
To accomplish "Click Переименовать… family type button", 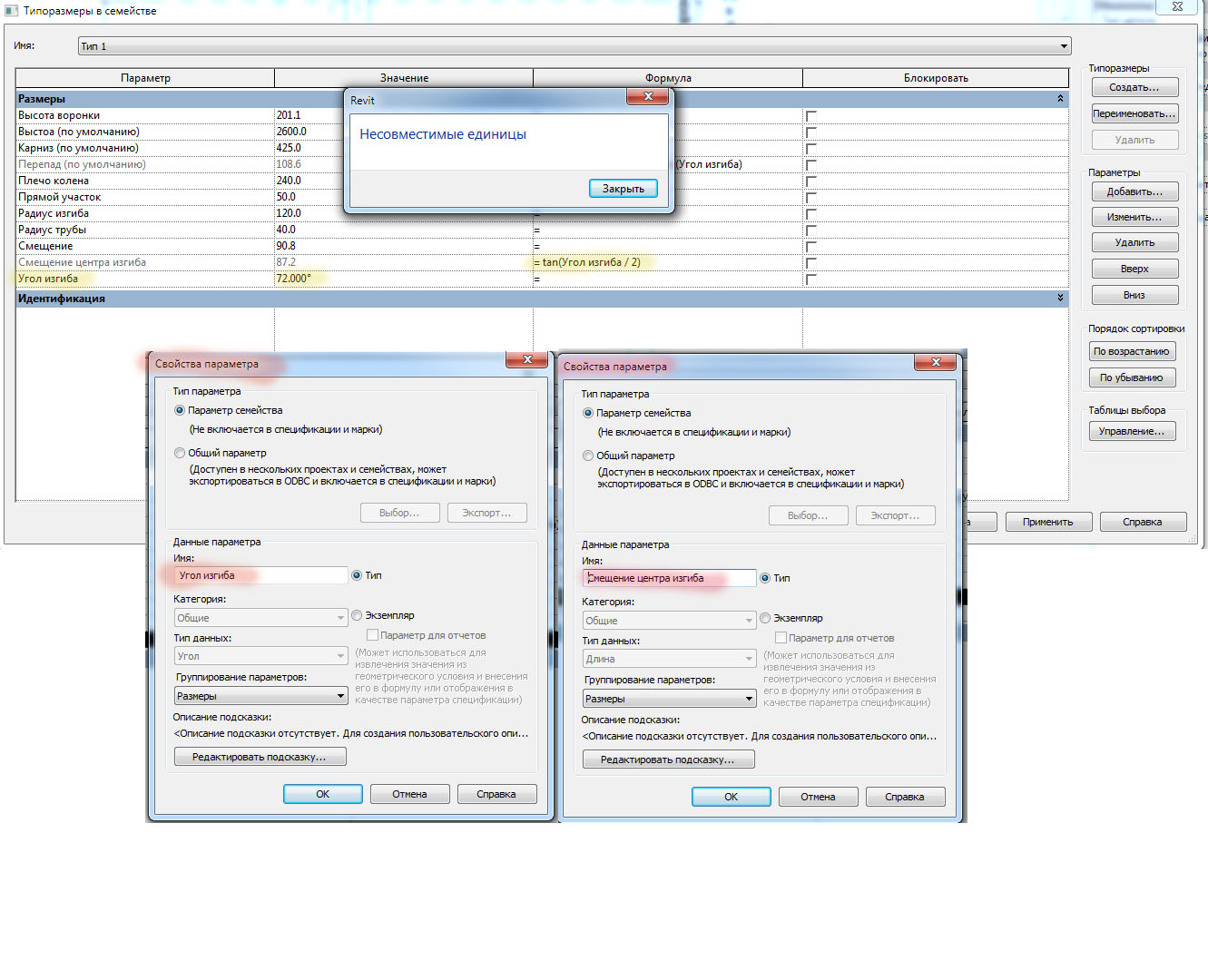I will coord(1134,113).
